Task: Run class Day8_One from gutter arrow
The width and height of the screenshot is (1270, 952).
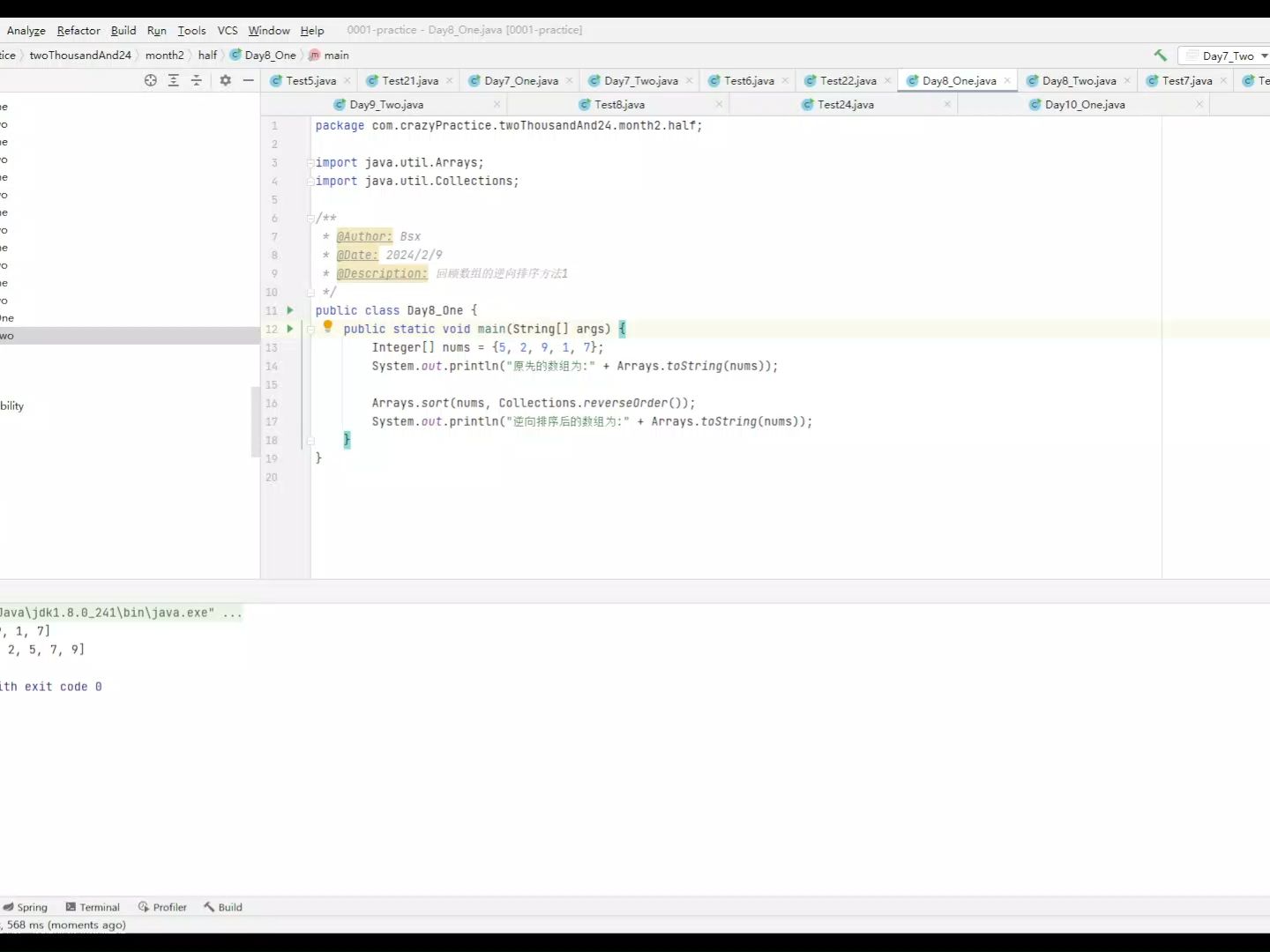Action: pyautogui.click(x=290, y=310)
